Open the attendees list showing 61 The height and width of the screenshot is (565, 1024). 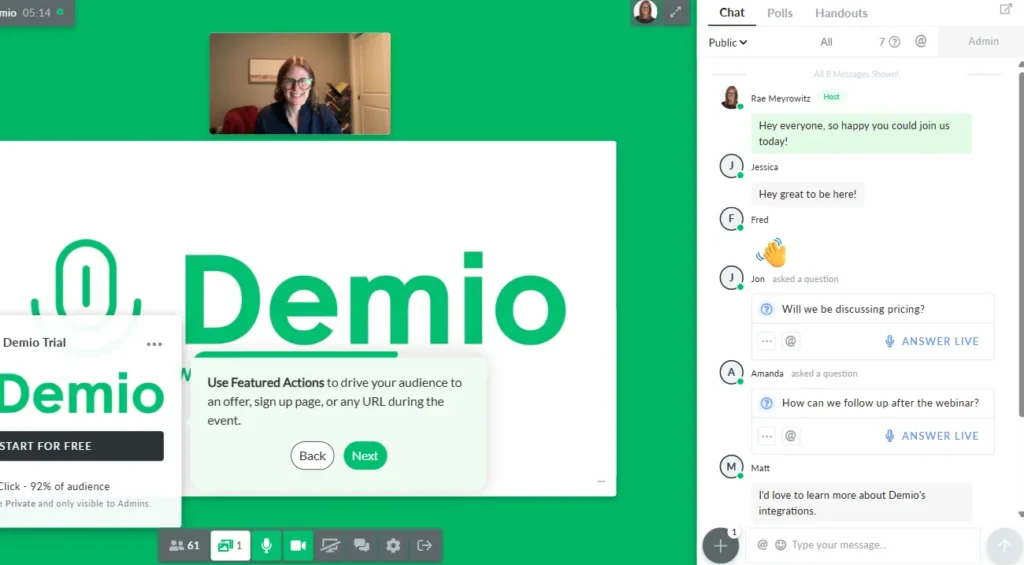point(184,545)
